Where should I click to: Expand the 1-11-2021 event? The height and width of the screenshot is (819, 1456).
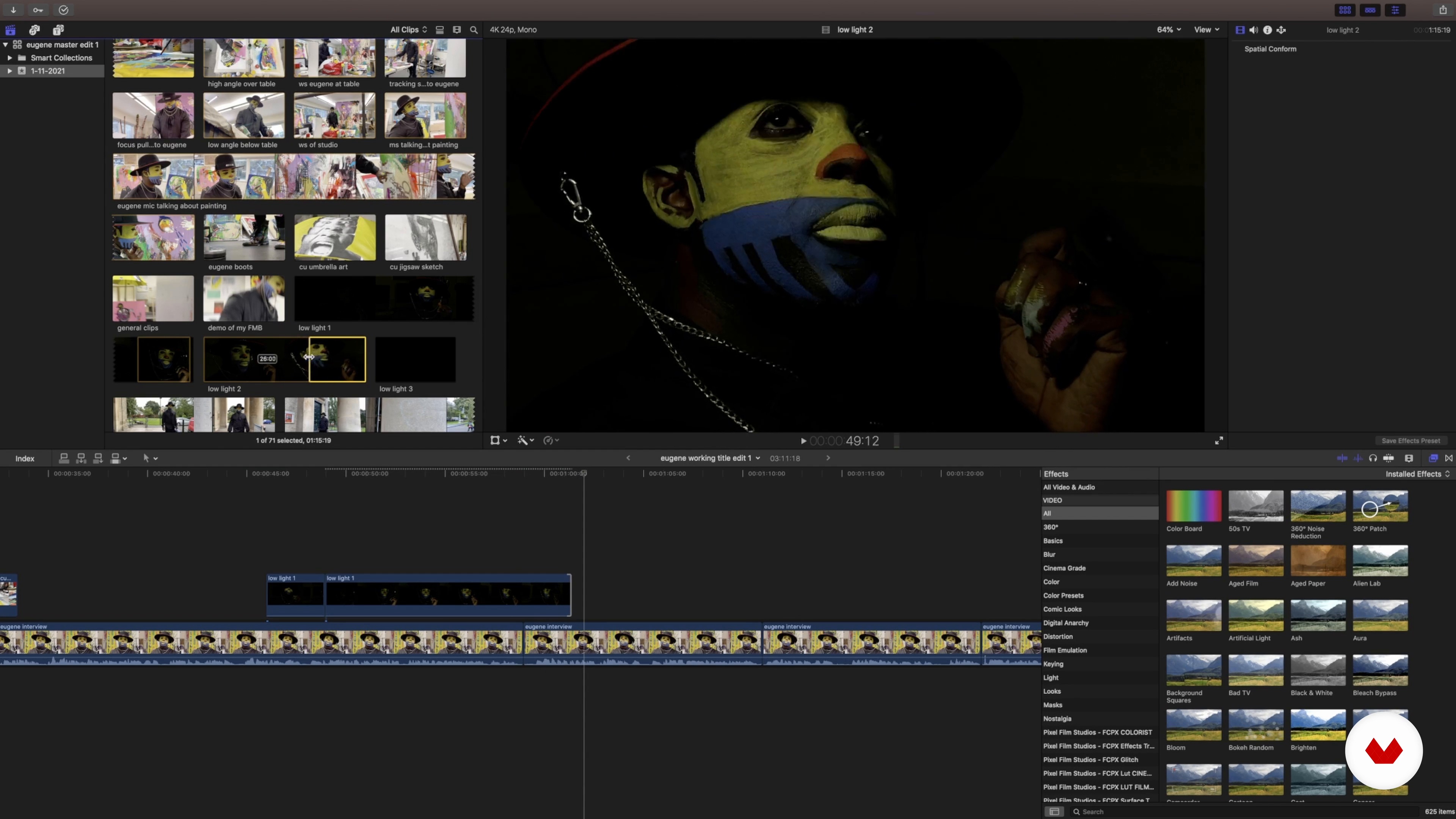point(9,71)
